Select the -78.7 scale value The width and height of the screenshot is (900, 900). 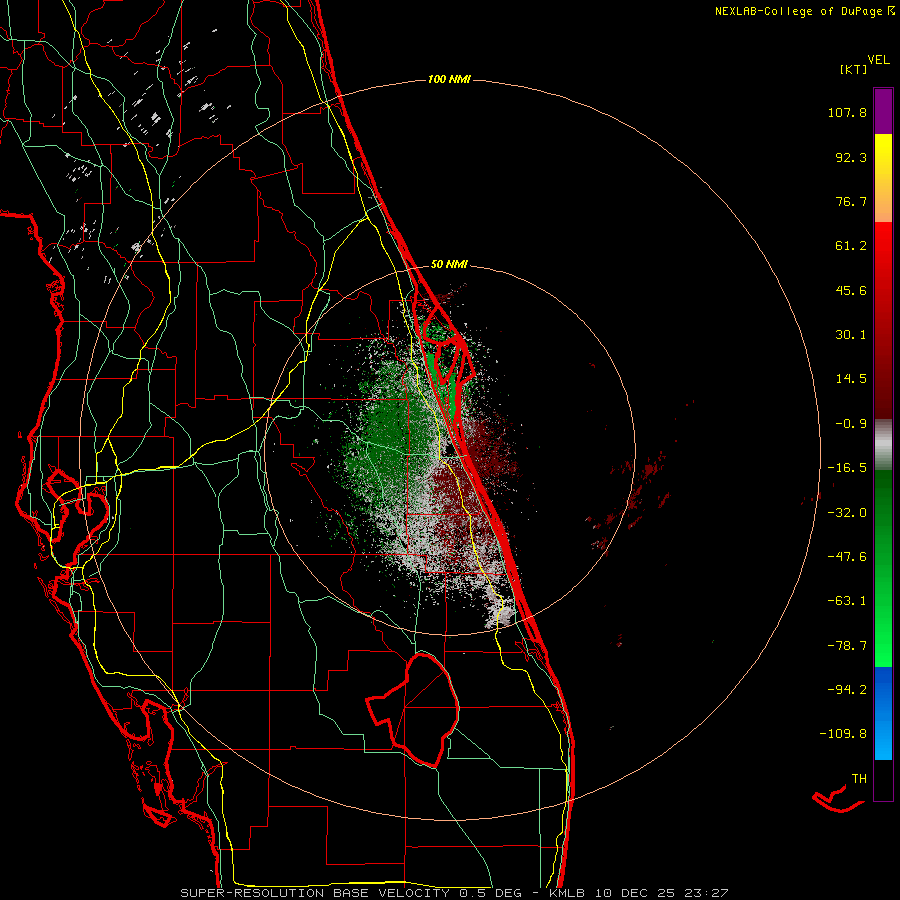click(x=847, y=646)
